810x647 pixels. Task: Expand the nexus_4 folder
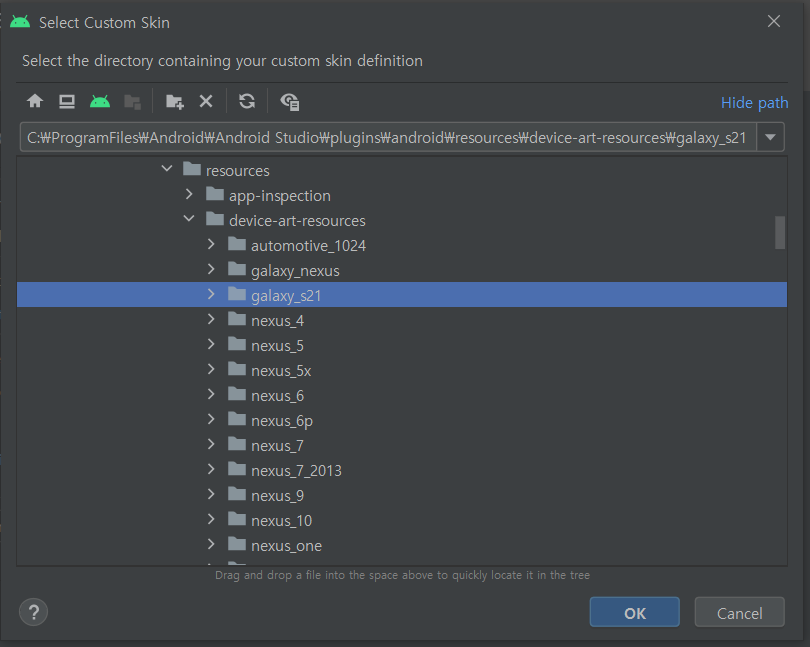coord(211,319)
